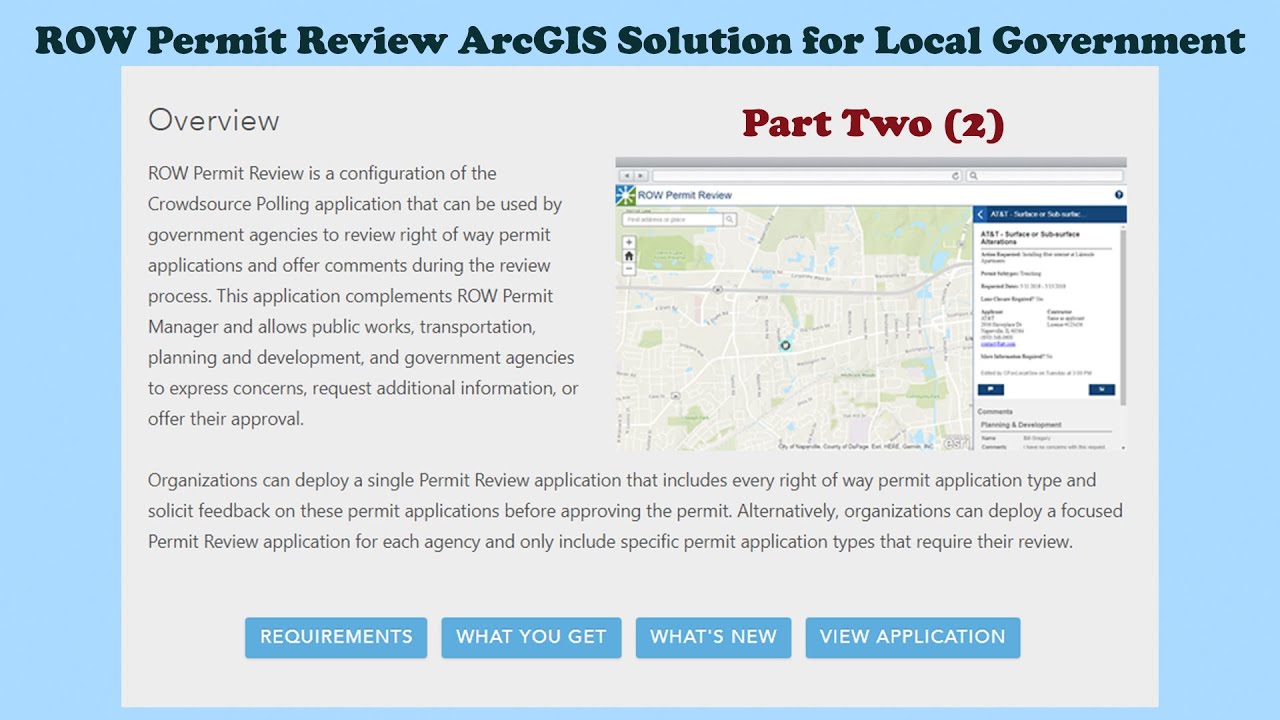Screen dimensions: 1280x720
Task: Click the "AT&T - Surface or Sub-surface Alterations" title
Action: pyautogui.click(x=1030, y=238)
